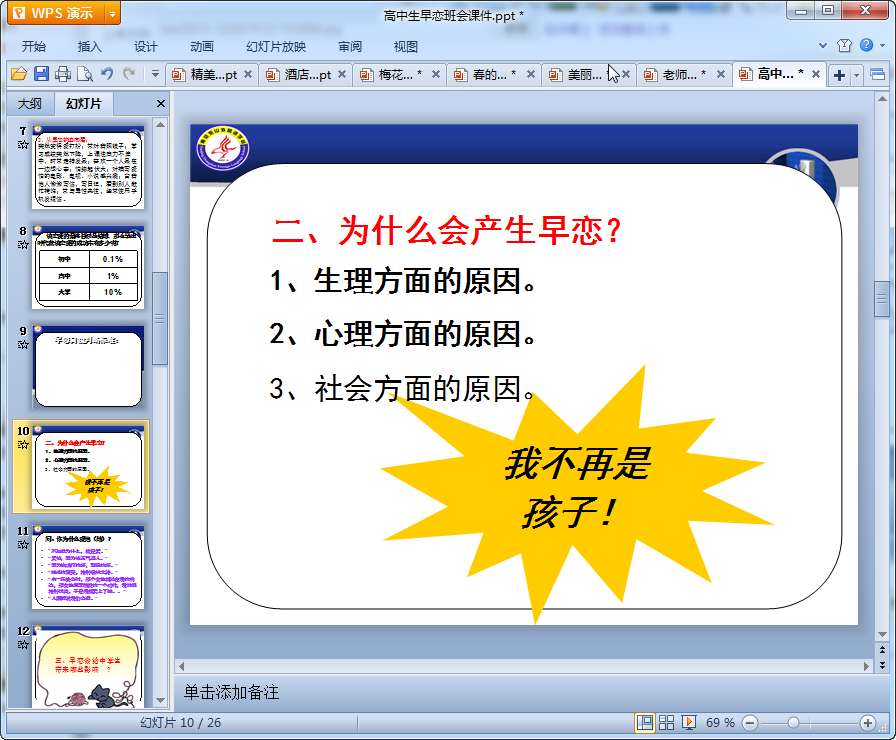Screen dimensions: 896x740
Task: Expand the Help dropdown arrow
Action: pos(883,45)
